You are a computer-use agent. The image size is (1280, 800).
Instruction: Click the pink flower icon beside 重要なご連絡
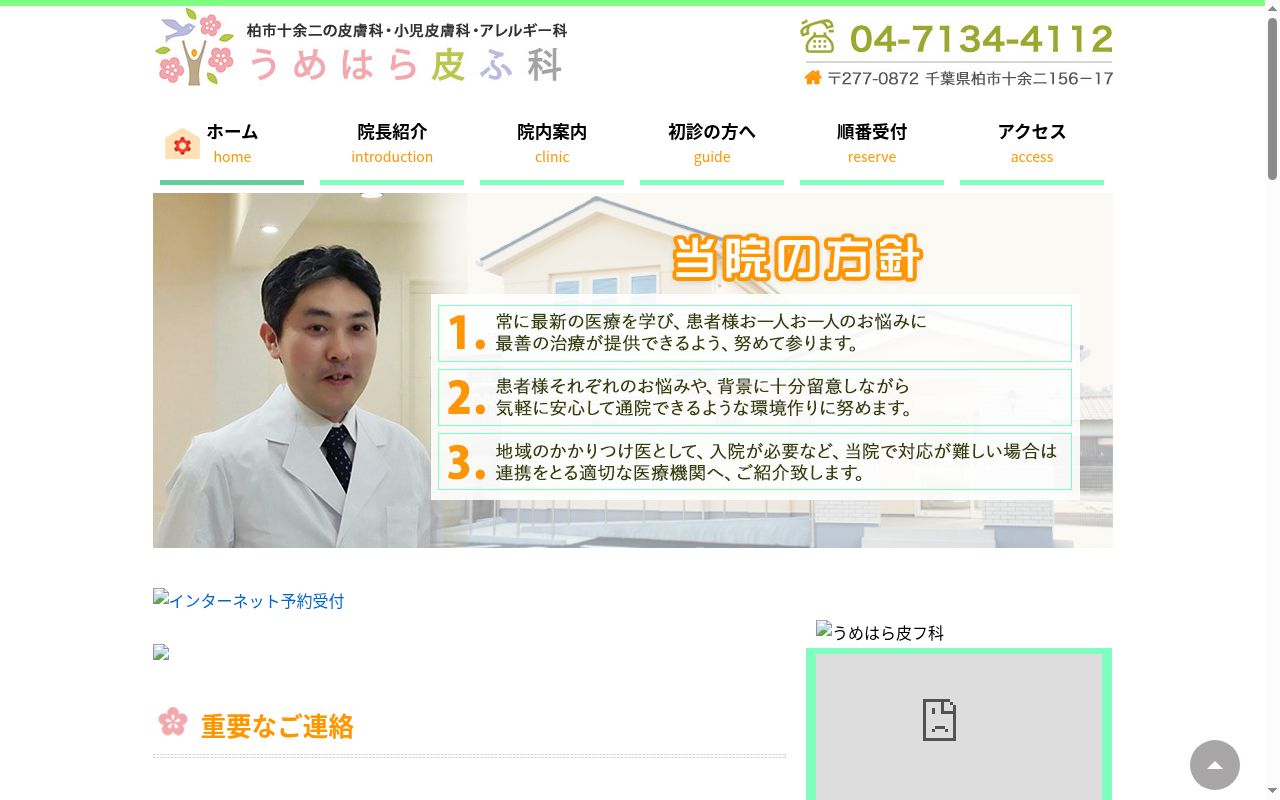(x=173, y=722)
